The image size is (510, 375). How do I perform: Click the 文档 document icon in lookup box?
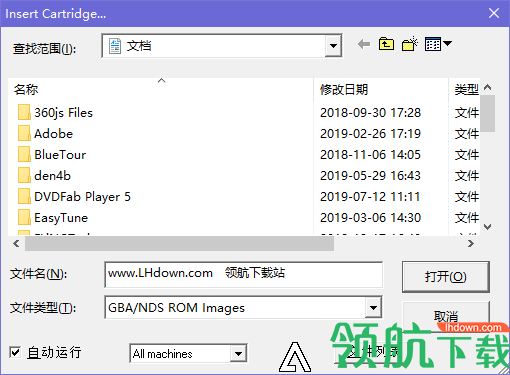coord(115,46)
